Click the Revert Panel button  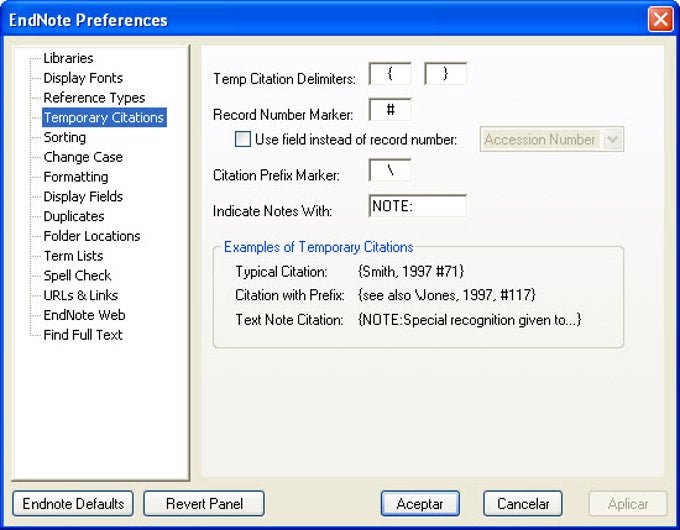204,504
